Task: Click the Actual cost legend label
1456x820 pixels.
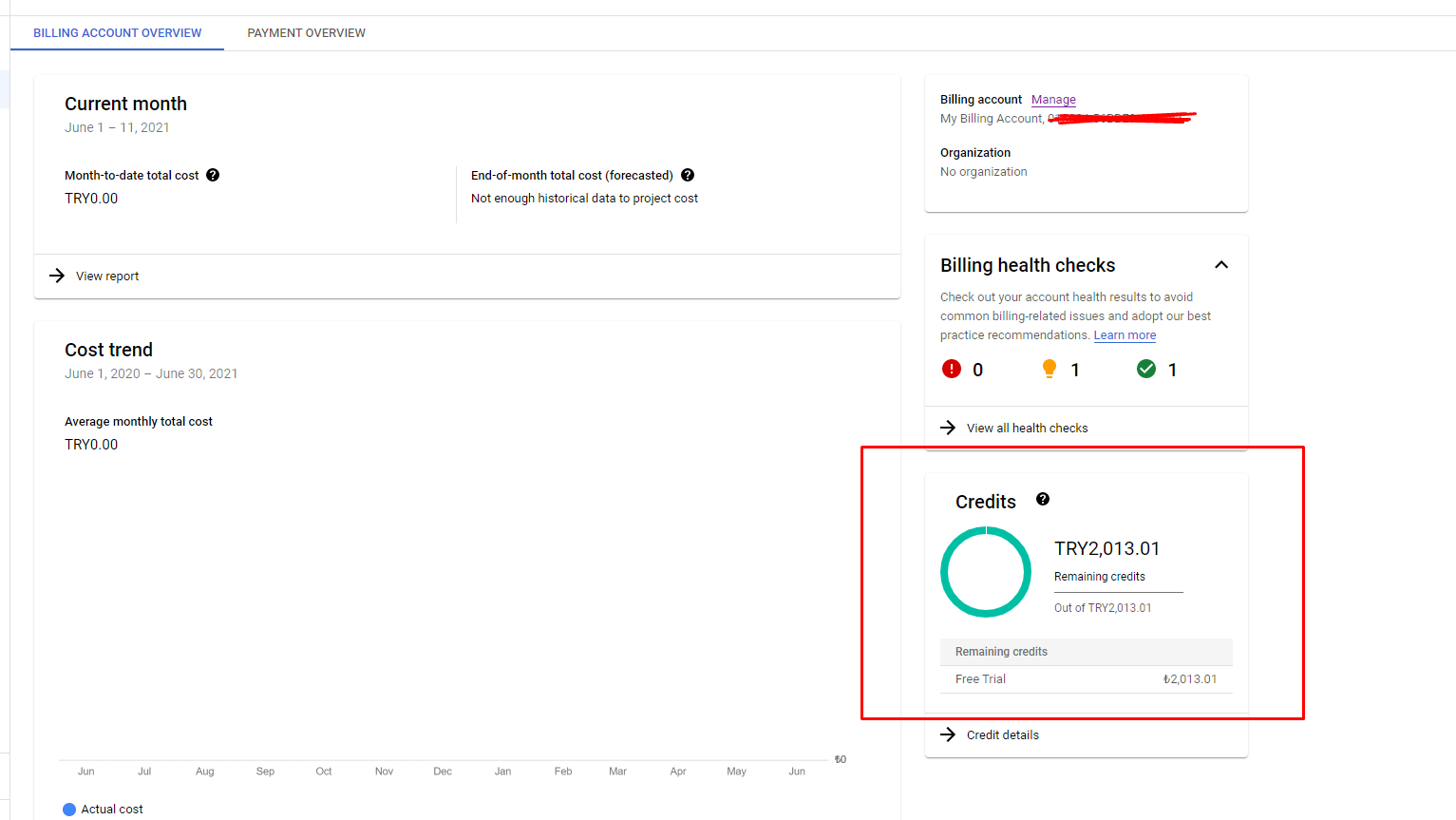Action: pyautogui.click(x=112, y=810)
